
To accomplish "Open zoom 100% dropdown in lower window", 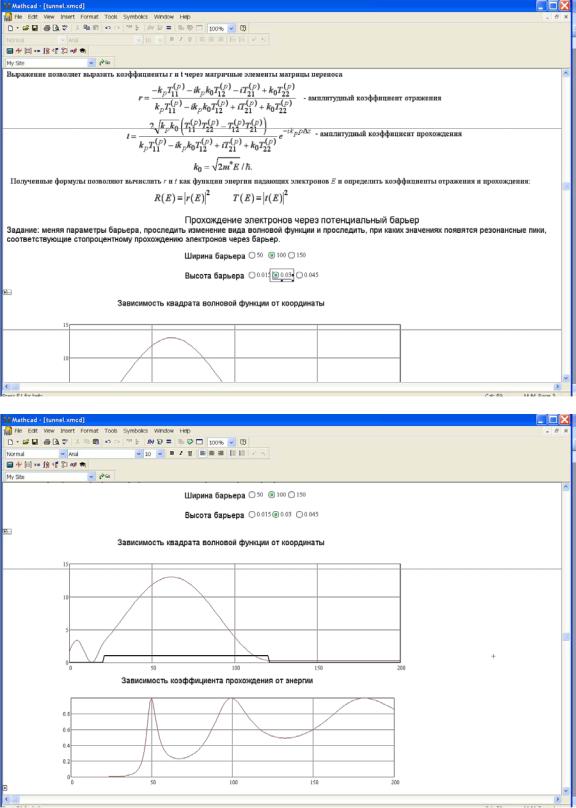I will pos(231,442).
